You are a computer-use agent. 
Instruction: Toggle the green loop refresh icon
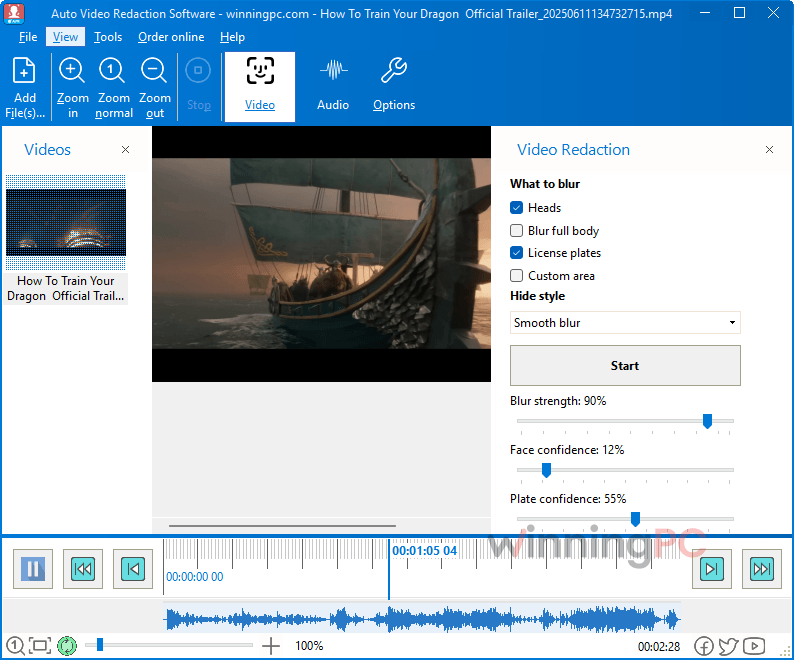point(67,645)
